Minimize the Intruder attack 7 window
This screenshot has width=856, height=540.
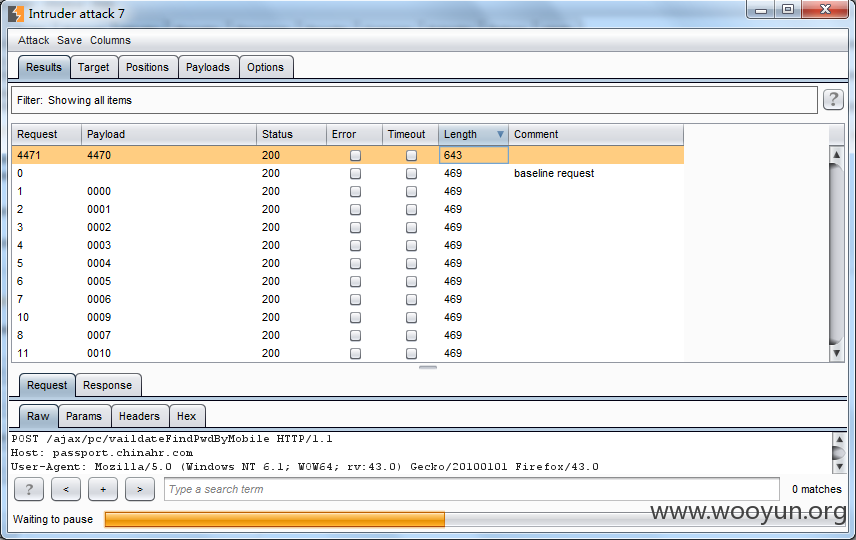tap(761, 10)
